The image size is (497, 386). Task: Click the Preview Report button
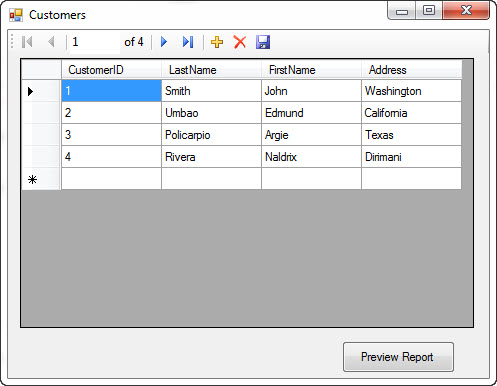pyautogui.click(x=398, y=357)
